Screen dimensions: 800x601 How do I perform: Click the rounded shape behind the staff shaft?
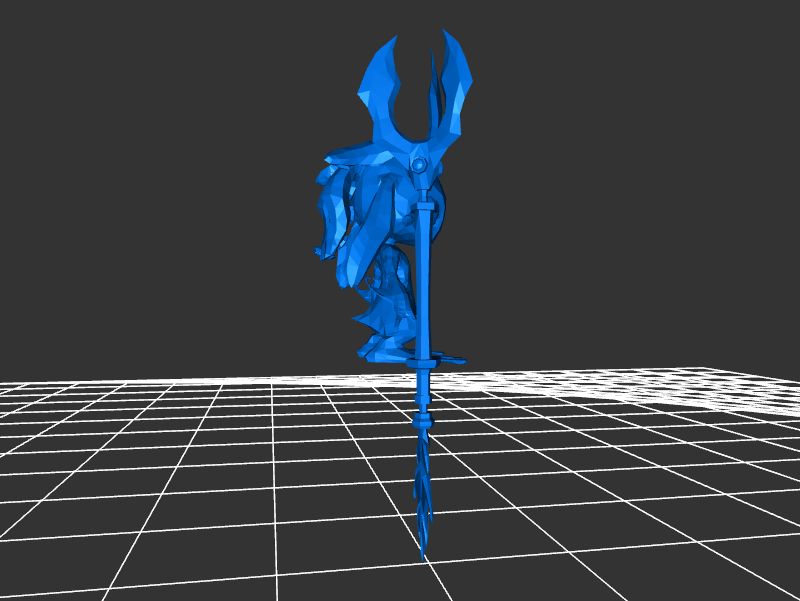pos(445,205)
